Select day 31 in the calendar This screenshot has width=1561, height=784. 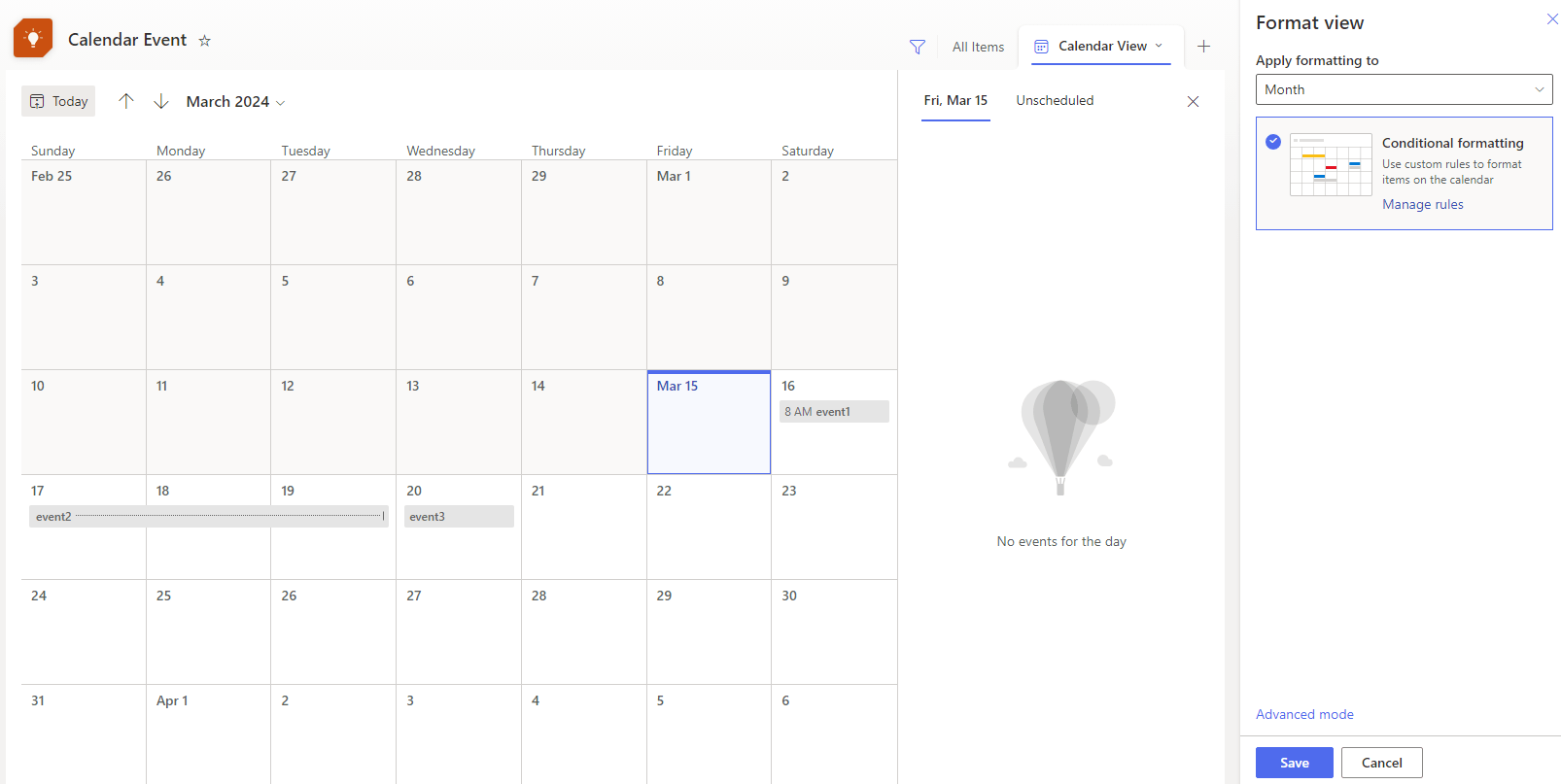click(84, 733)
